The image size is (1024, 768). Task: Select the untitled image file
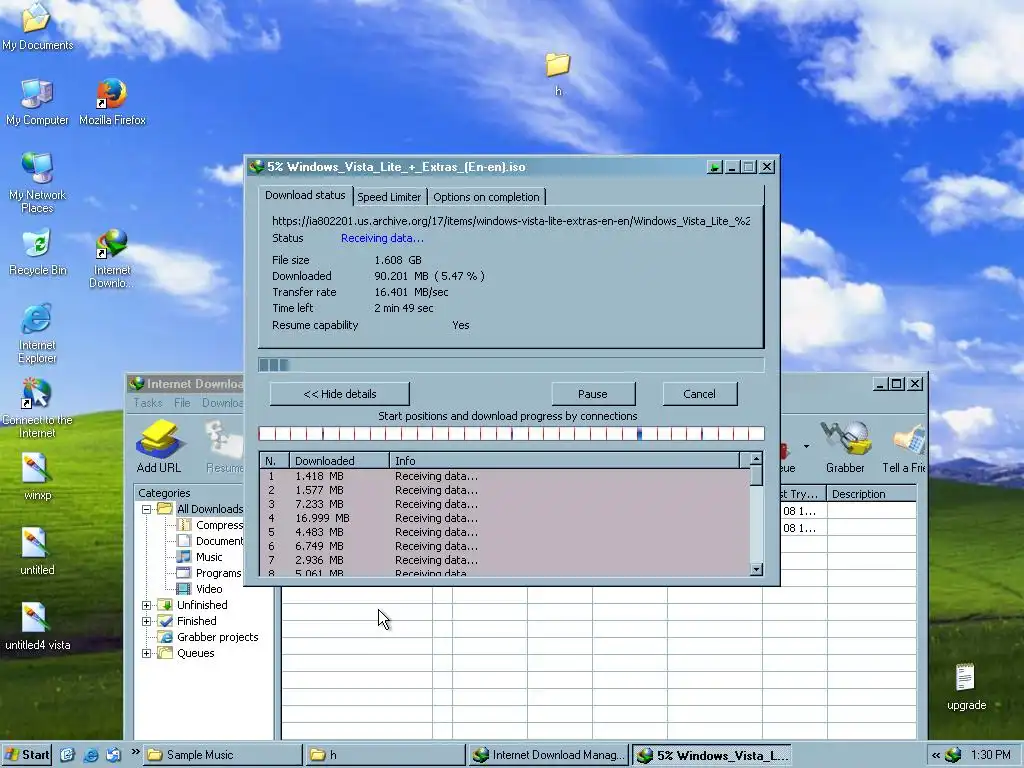point(37,552)
